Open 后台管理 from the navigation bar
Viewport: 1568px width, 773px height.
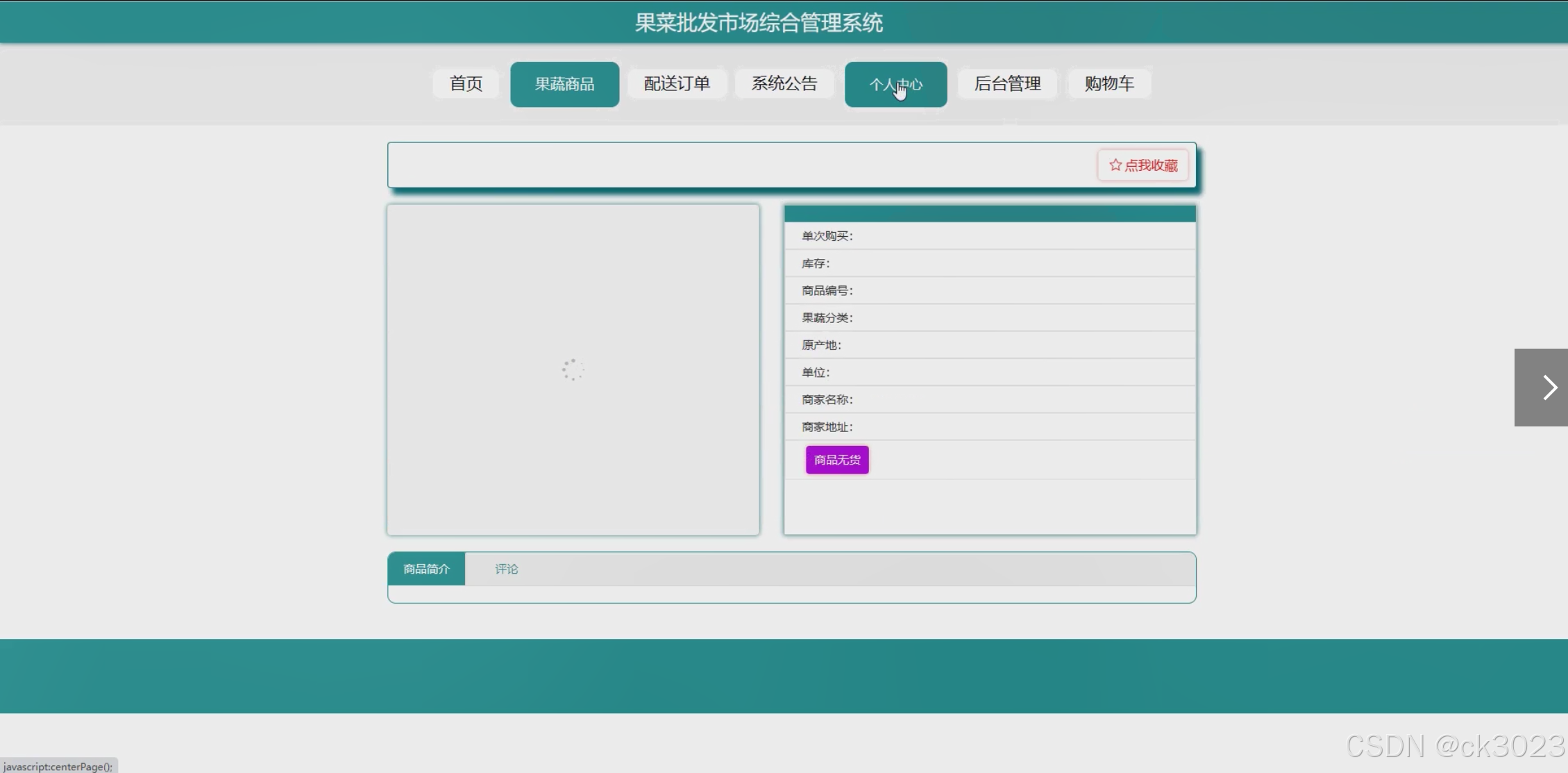coord(1007,84)
